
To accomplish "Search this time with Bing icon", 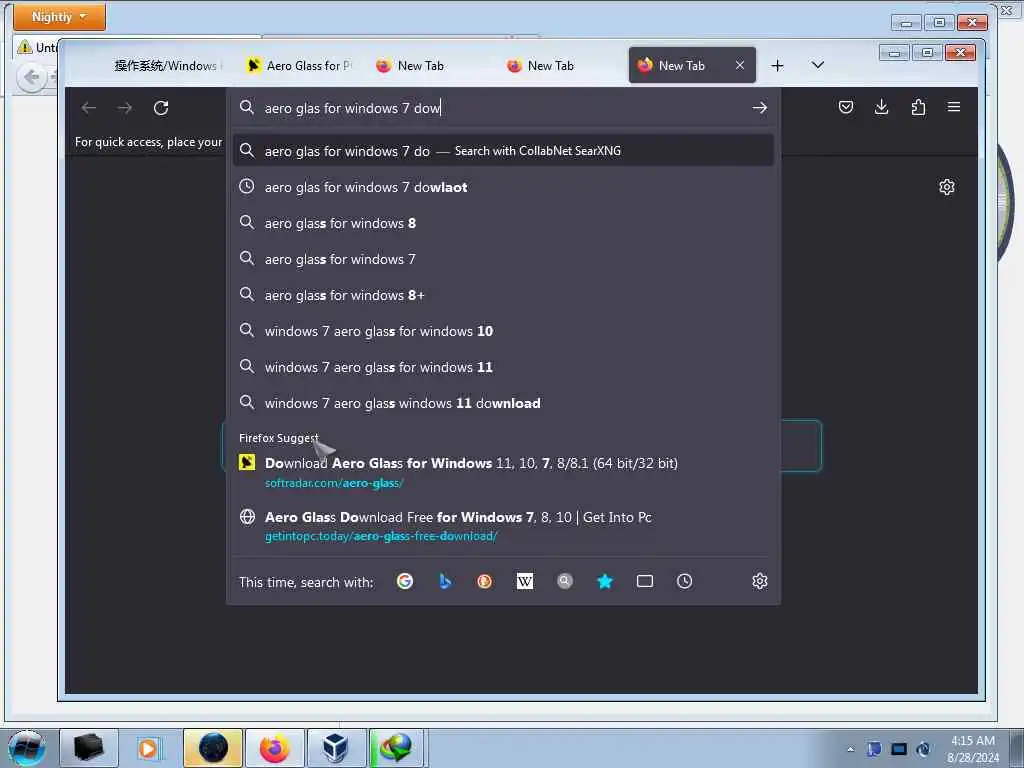I will point(445,581).
